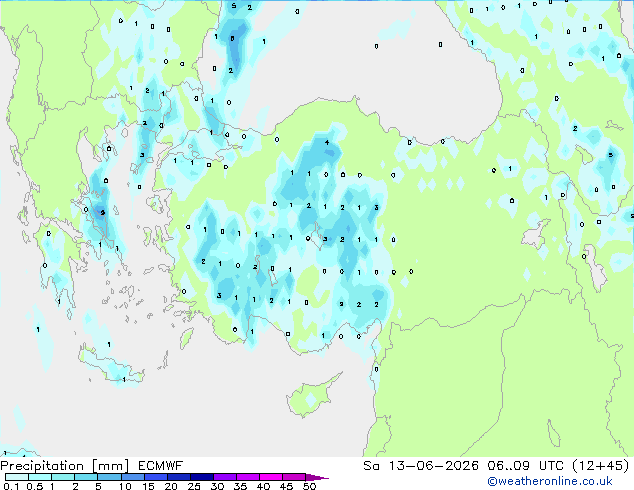Pick the 10–15 mm legend swatch
This screenshot has width=634, height=490.
pos(132,477)
